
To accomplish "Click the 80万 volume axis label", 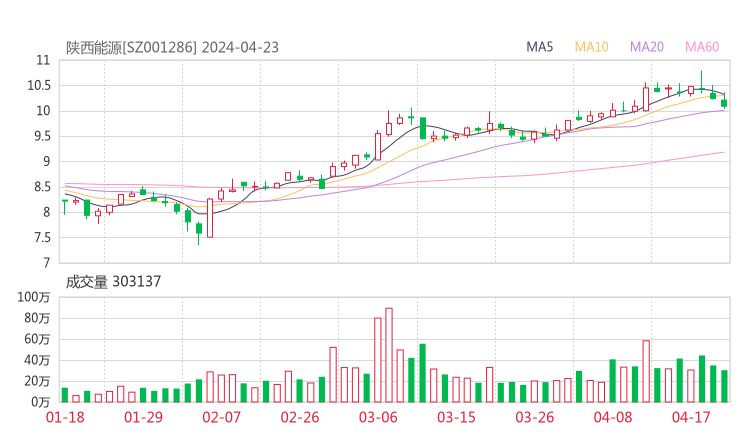I will pos(37,318).
